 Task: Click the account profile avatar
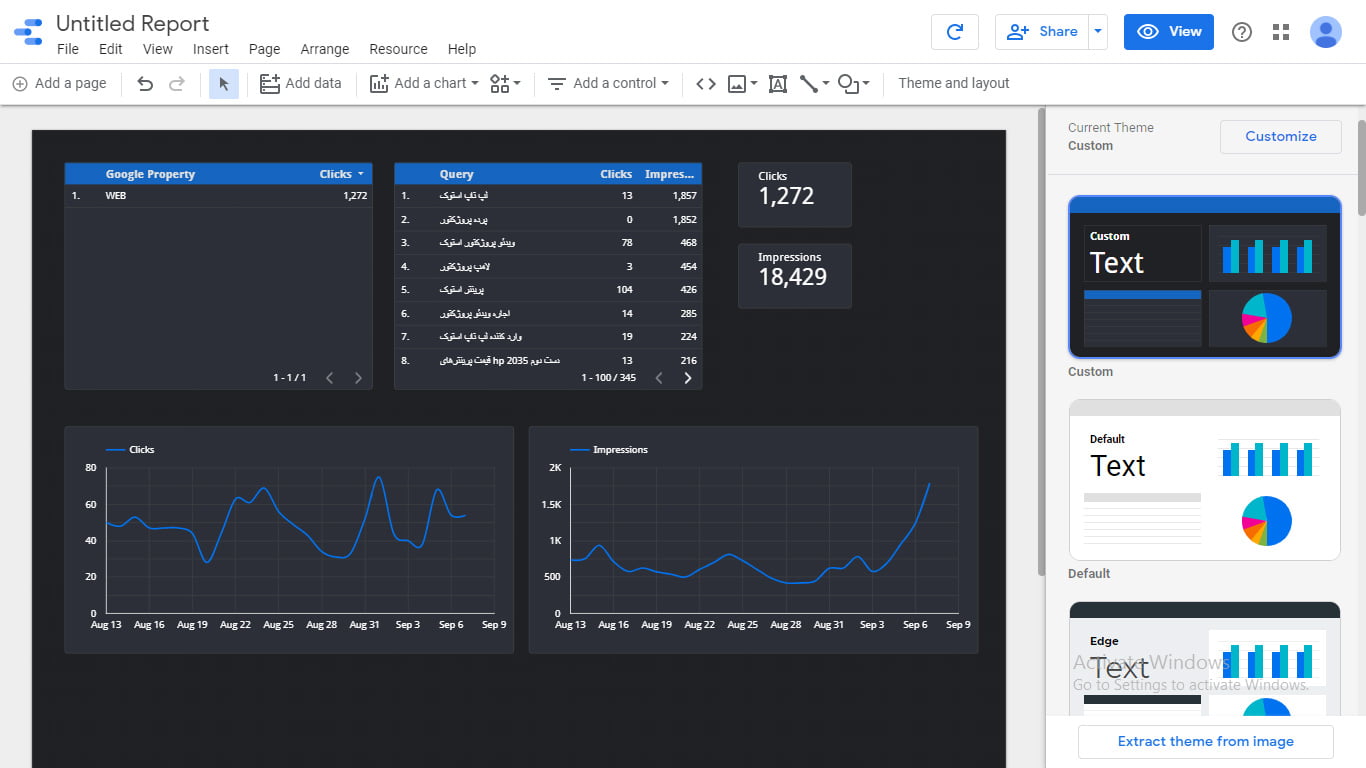click(1326, 32)
